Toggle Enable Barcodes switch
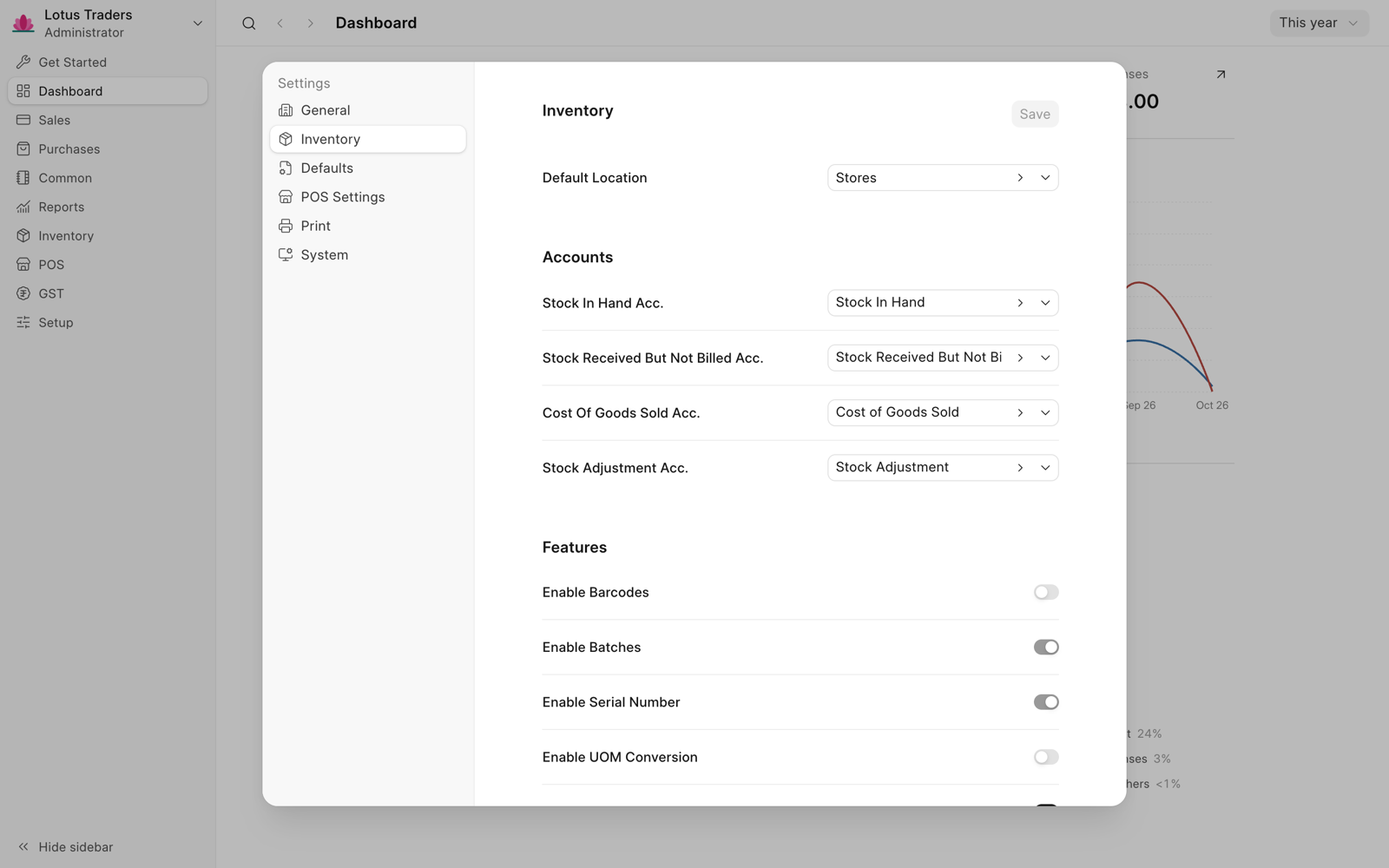Image resolution: width=1389 pixels, height=868 pixels. pos(1046,592)
